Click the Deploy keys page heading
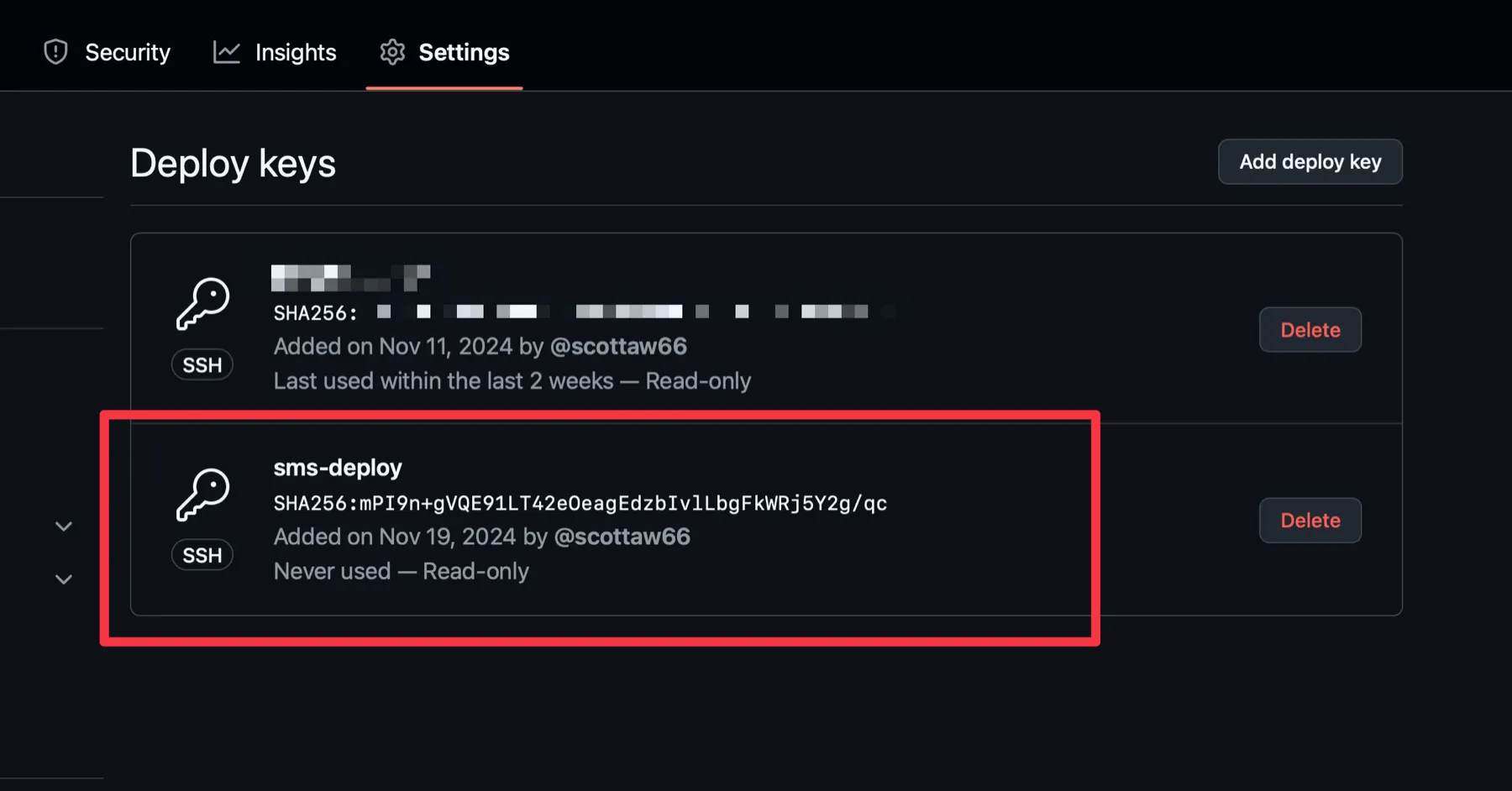This screenshot has width=1512, height=791. pyautogui.click(x=233, y=163)
